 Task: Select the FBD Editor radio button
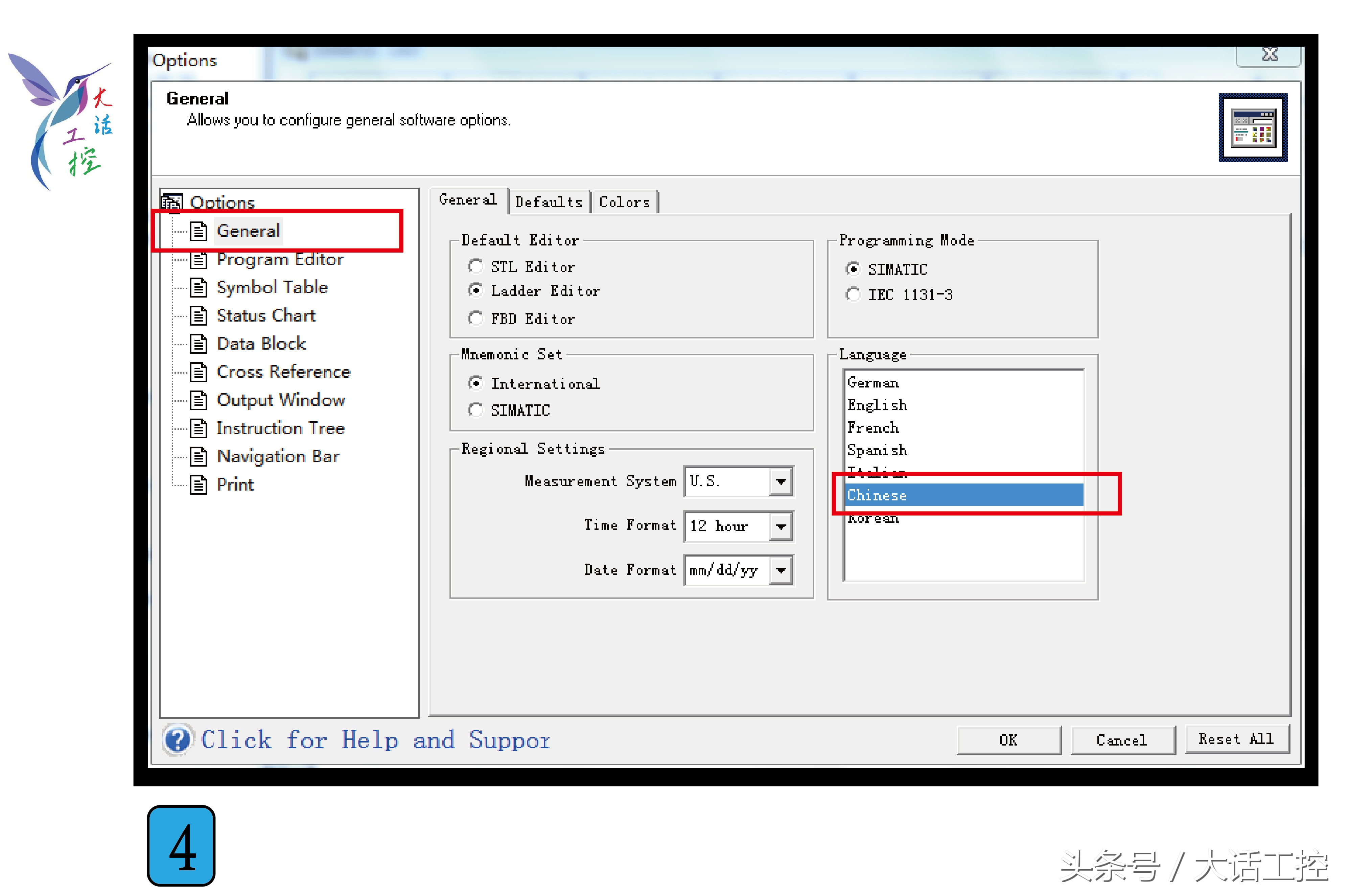click(475, 318)
